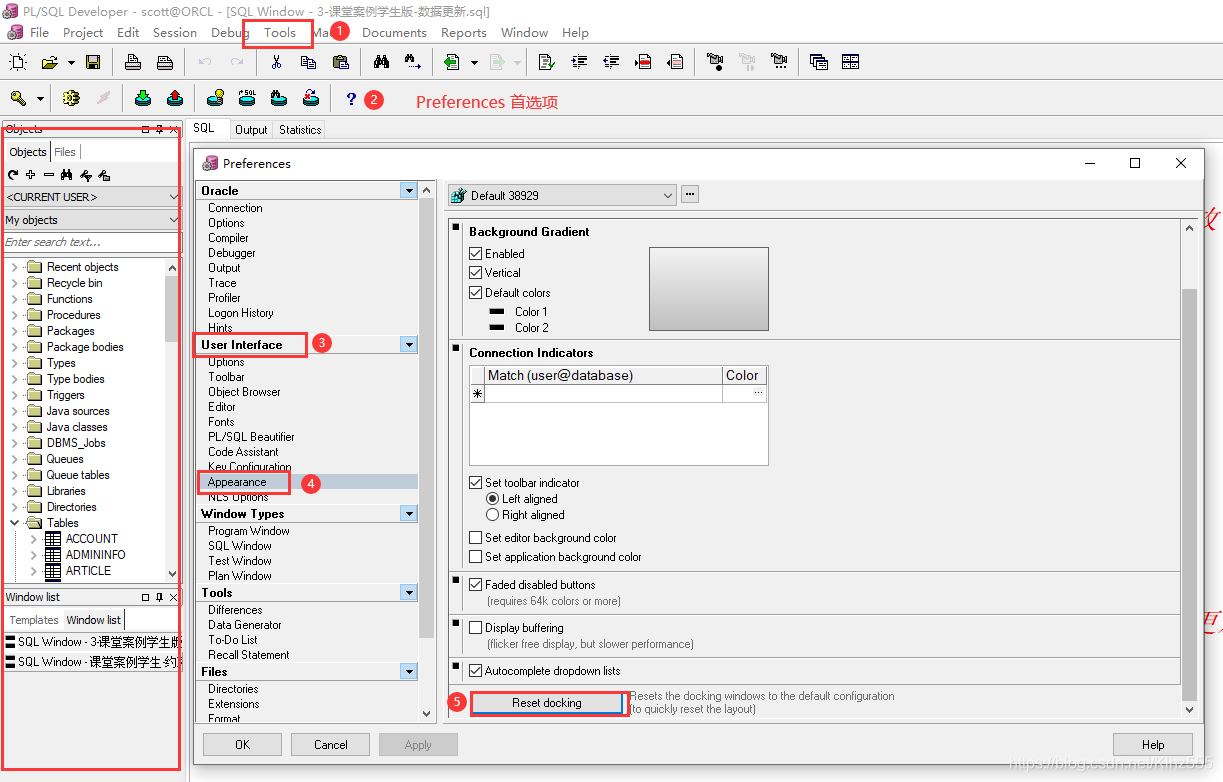Click the Save floppy disk icon

coord(93,62)
